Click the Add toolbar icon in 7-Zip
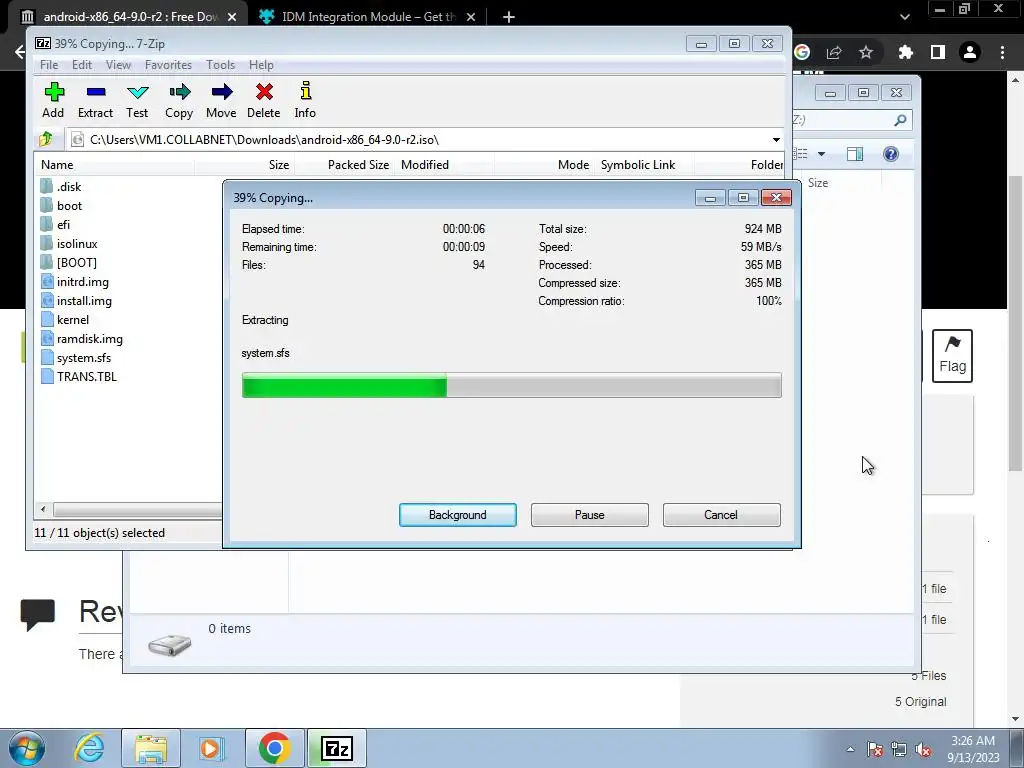The height and width of the screenshot is (768, 1024). pos(54,100)
